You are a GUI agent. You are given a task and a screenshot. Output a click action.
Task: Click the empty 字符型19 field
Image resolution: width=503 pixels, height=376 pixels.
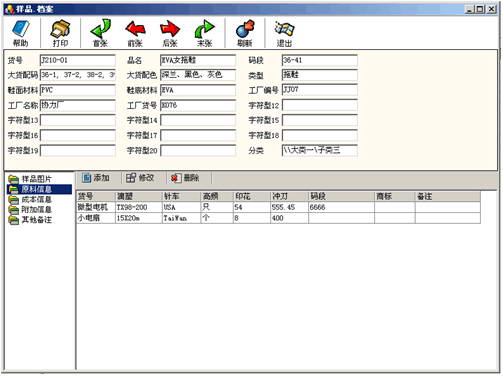[78, 150]
